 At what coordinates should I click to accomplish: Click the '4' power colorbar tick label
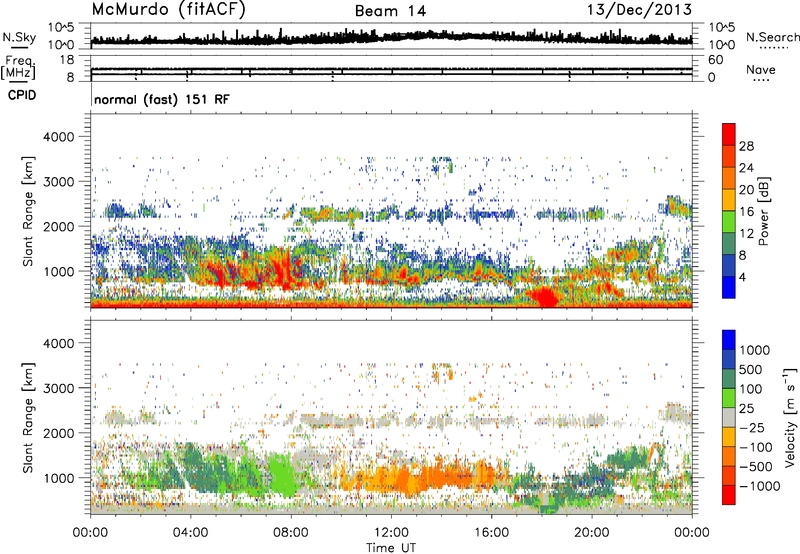[x=742, y=278]
